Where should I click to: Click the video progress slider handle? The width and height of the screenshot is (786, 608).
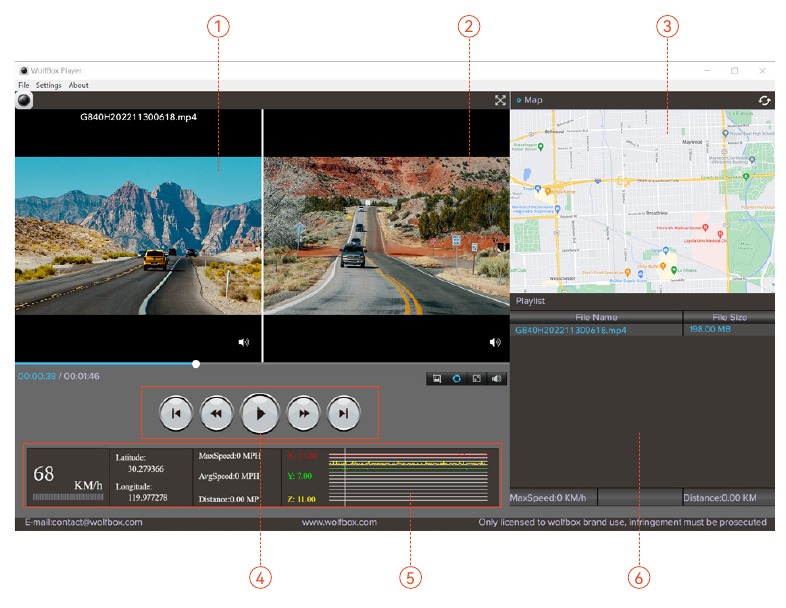pos(196,363)
